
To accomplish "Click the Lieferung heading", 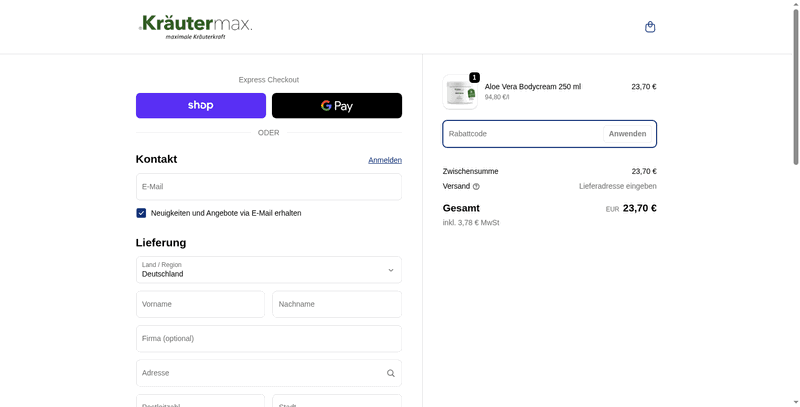I will [161, 243].
